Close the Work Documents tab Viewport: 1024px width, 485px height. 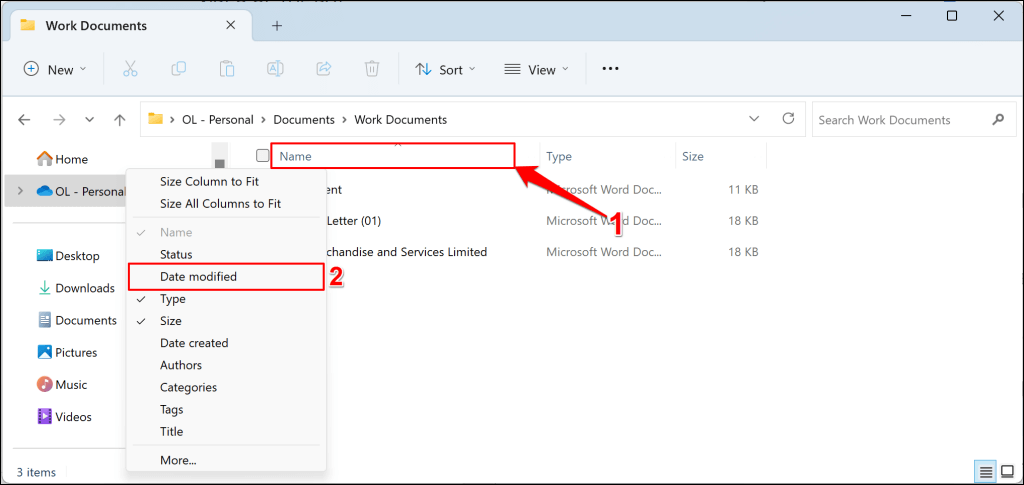pos(231,25)
